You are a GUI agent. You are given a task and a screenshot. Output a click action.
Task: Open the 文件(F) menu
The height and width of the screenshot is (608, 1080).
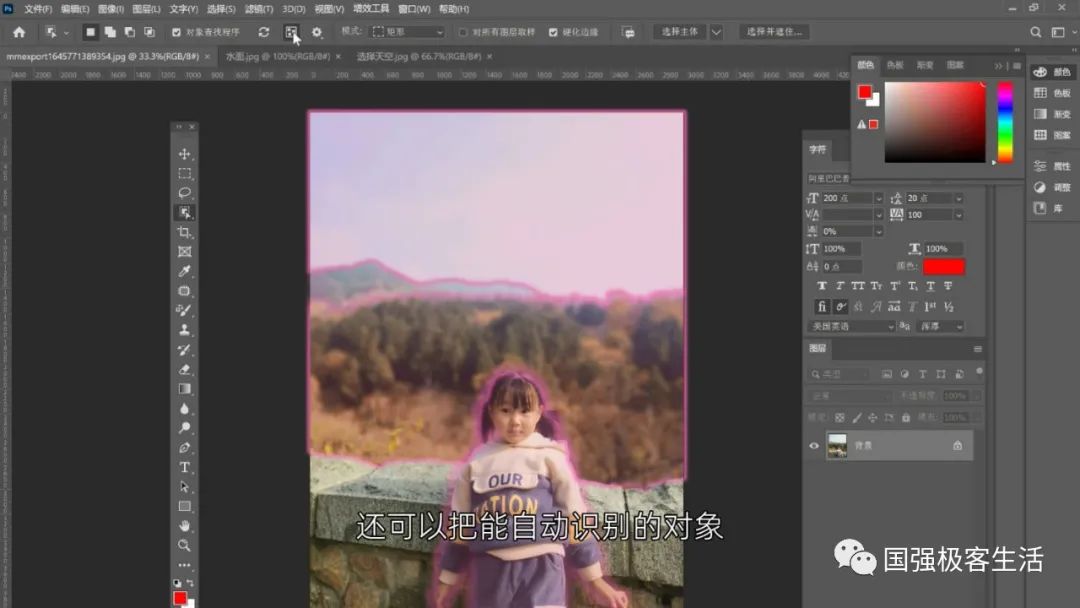pos(38,9)
